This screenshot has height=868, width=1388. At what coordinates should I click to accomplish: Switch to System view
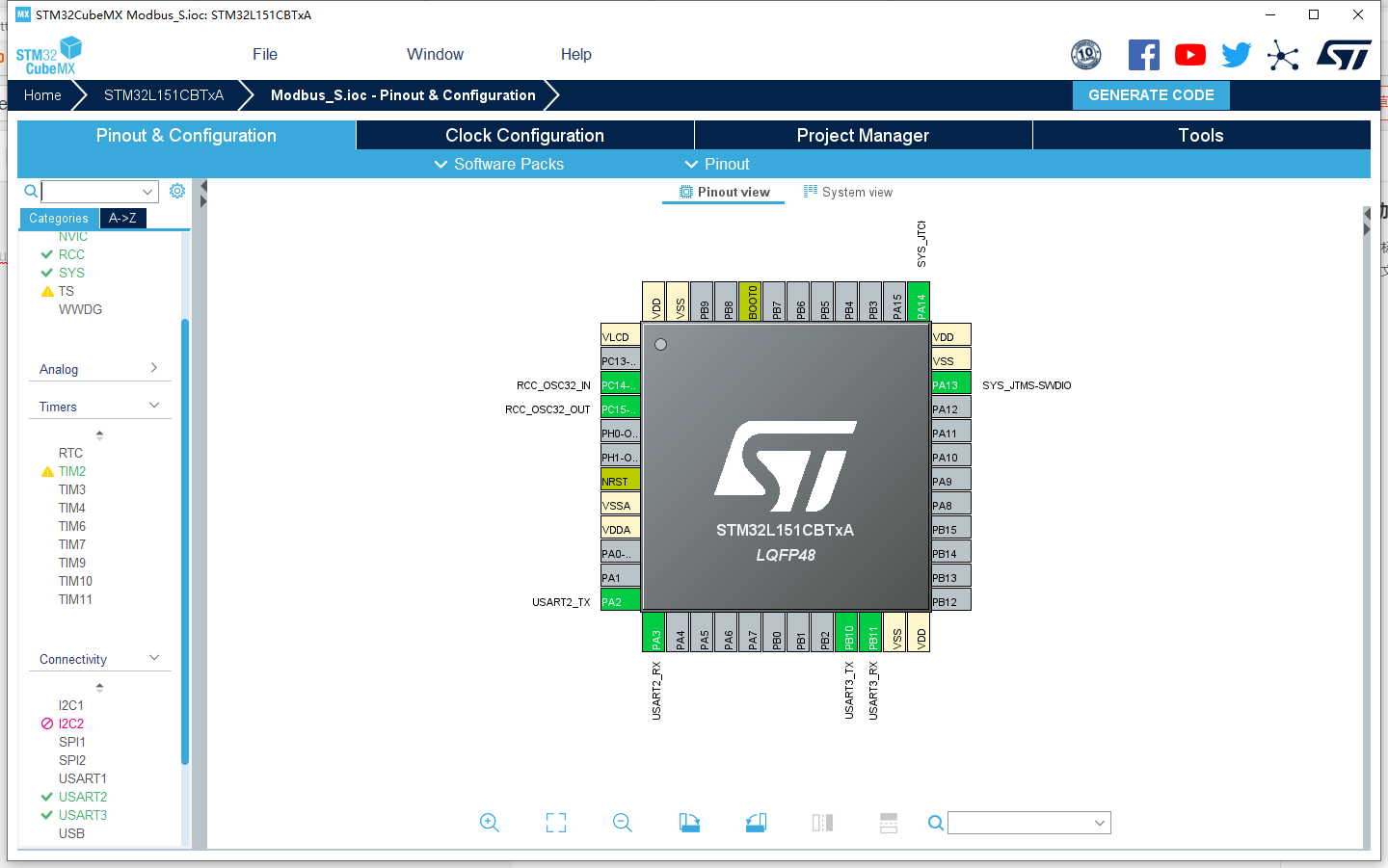[848, 192]
